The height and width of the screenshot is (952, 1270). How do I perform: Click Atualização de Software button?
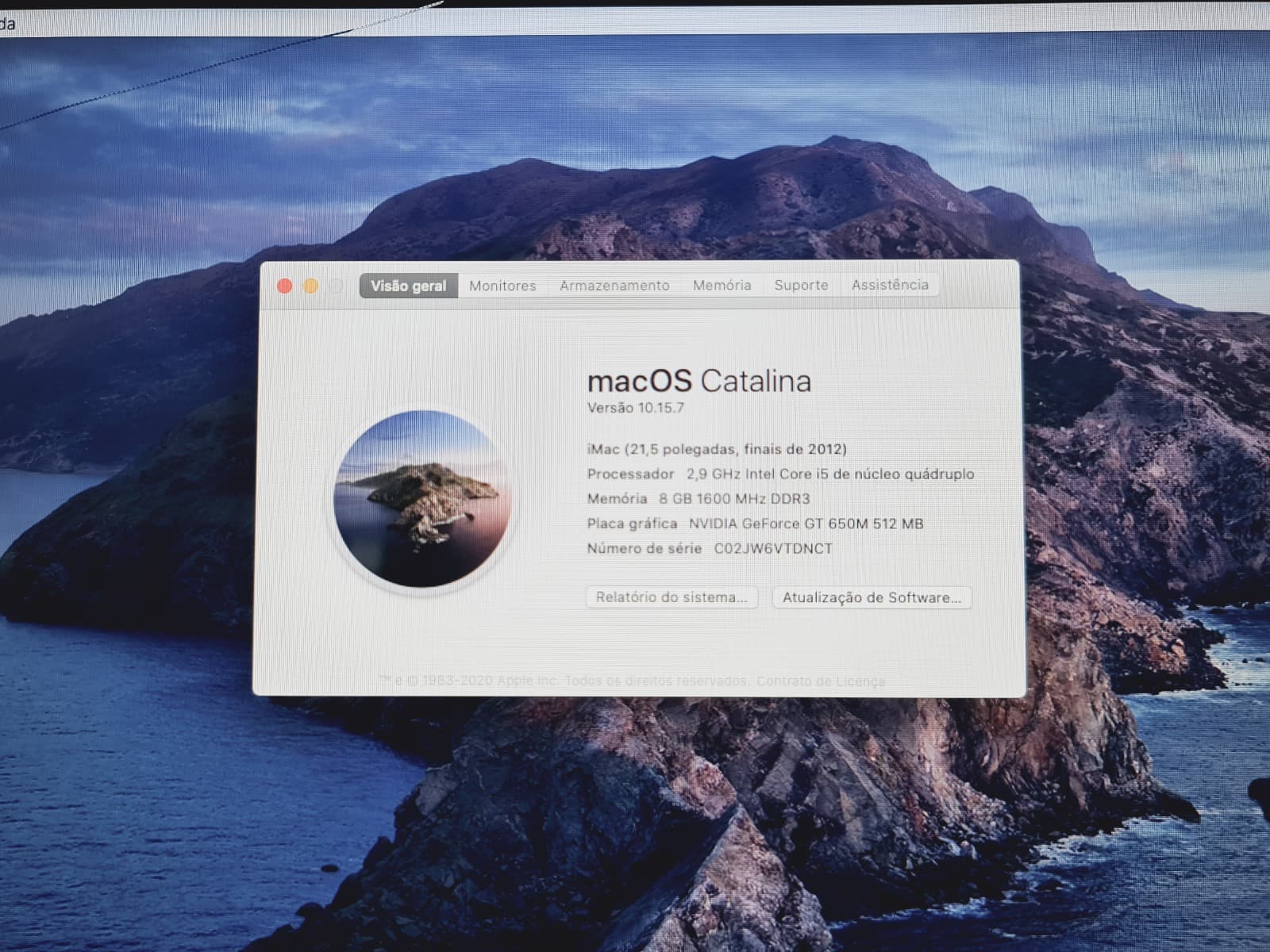[x=872, y=597]
